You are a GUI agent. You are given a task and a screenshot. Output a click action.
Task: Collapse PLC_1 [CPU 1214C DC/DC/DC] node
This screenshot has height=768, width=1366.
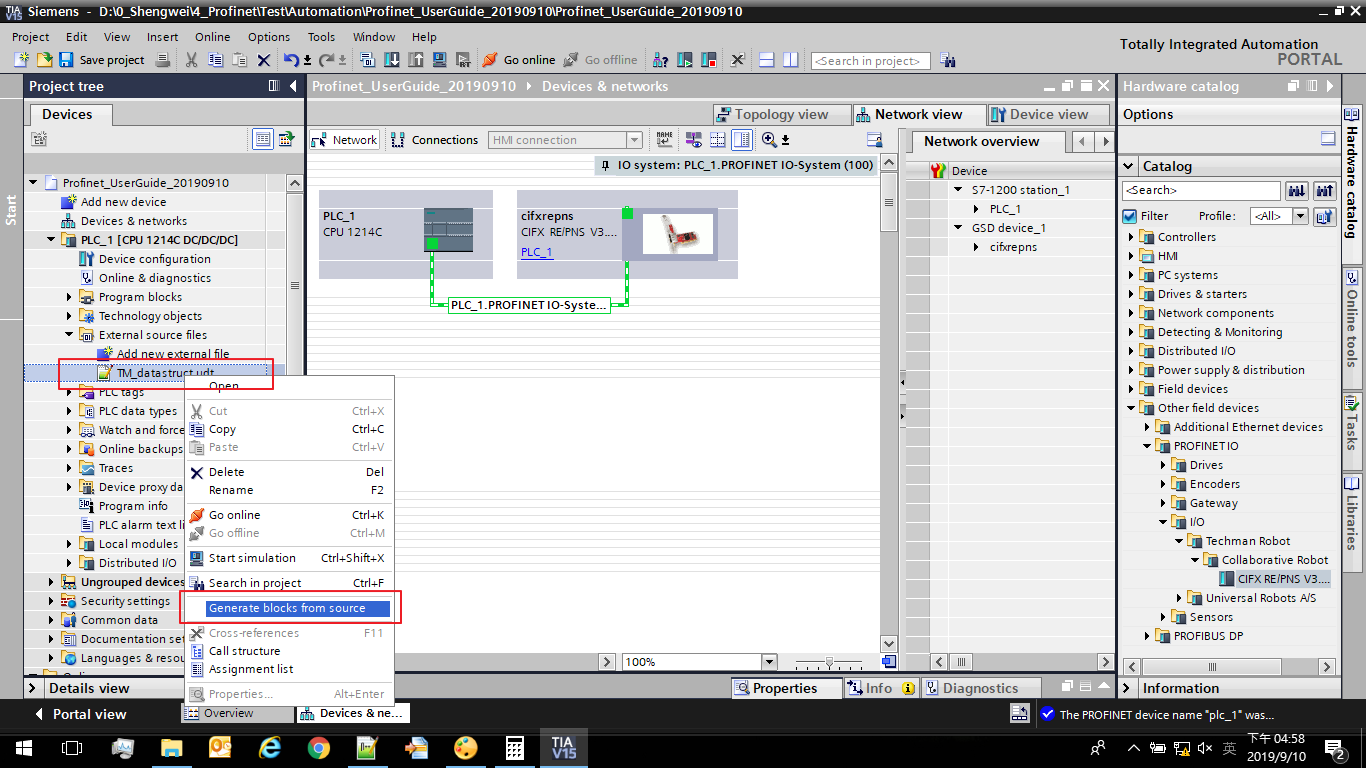52,240
